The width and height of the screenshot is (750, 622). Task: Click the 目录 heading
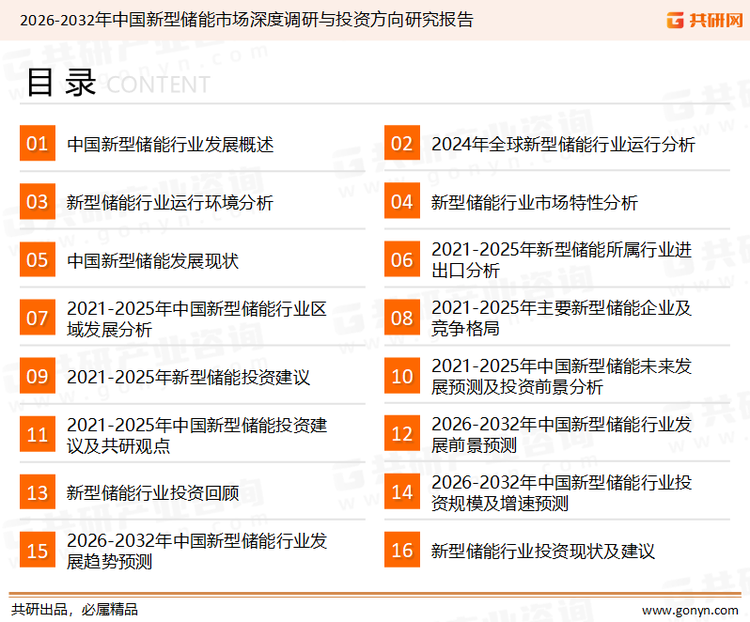tap(61, 83)
